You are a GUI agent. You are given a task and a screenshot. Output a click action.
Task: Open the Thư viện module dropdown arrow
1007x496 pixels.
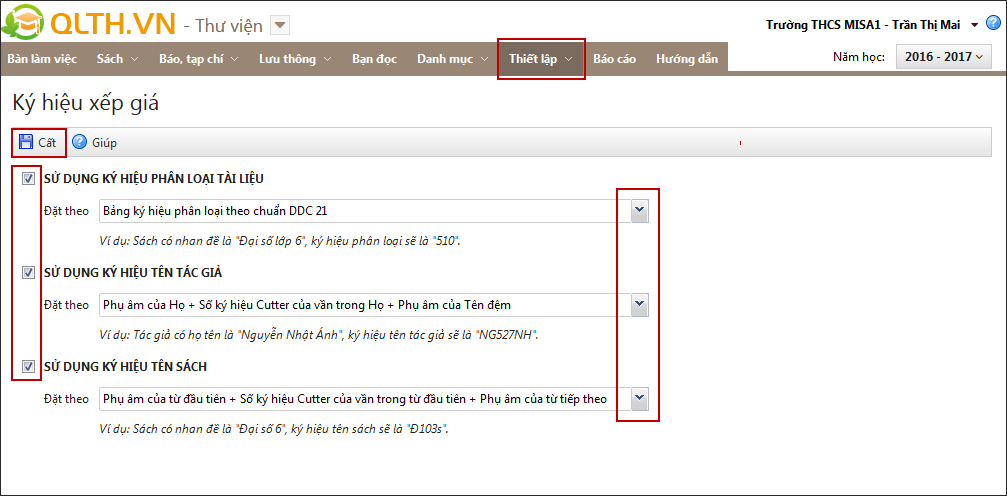[281, 26]
